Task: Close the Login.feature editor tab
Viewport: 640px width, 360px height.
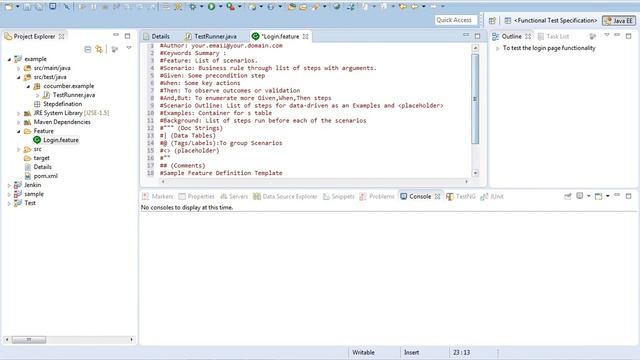Action: (x=305, y=36)
